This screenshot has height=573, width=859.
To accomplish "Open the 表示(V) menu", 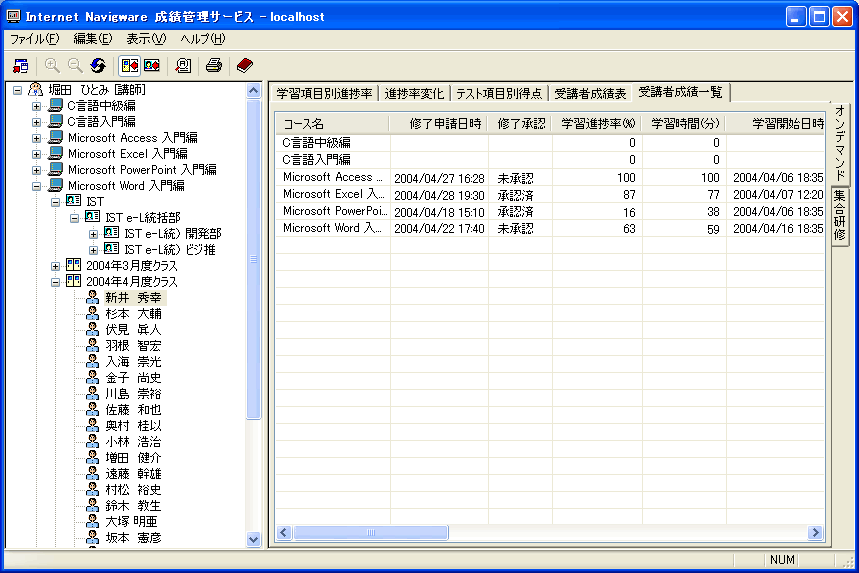I will pyautogui.click(x=146, y=39).
